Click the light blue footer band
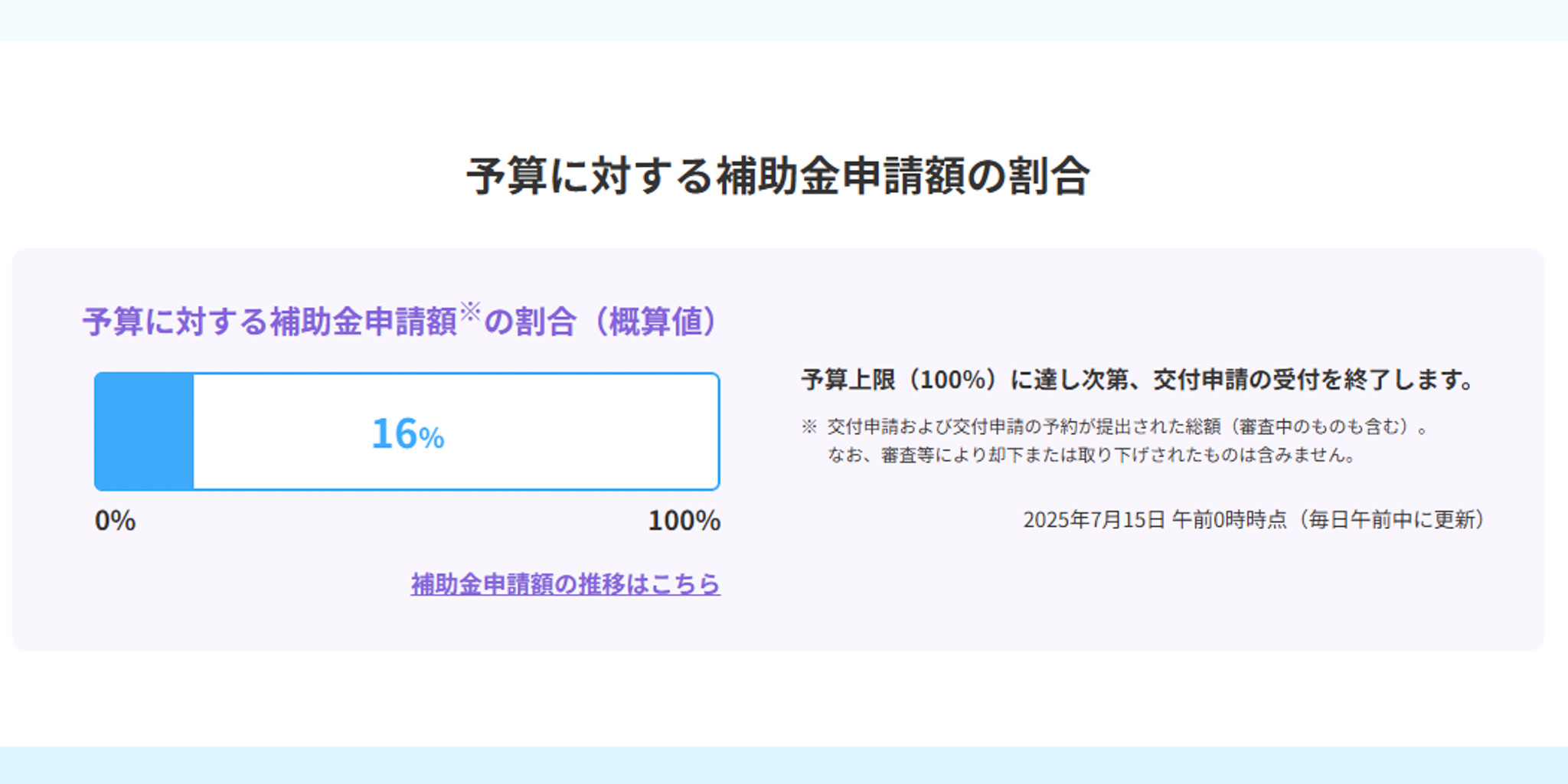The image size is (1568, 784). click(784, 765)
